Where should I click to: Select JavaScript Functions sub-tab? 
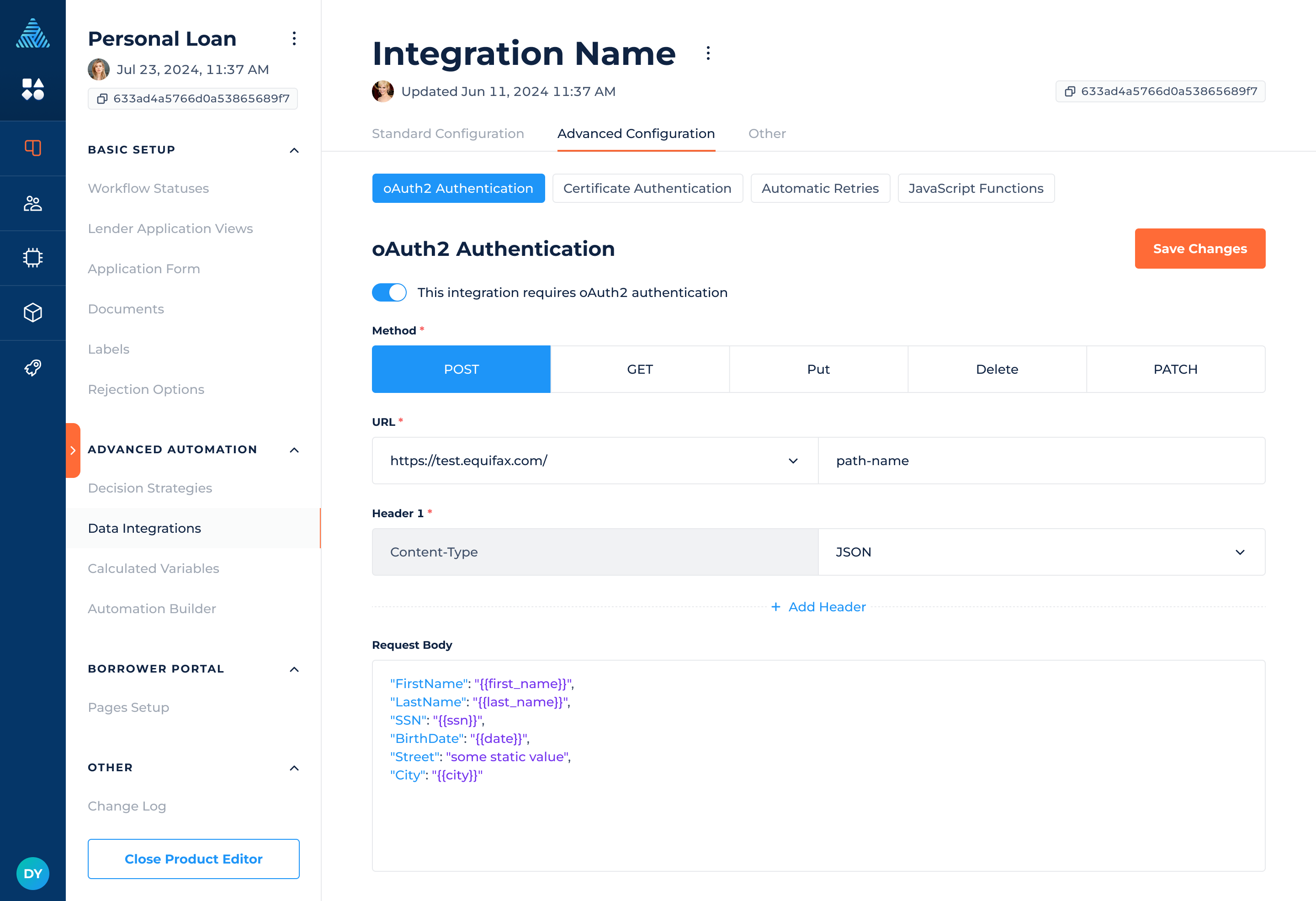coord(976,188)
